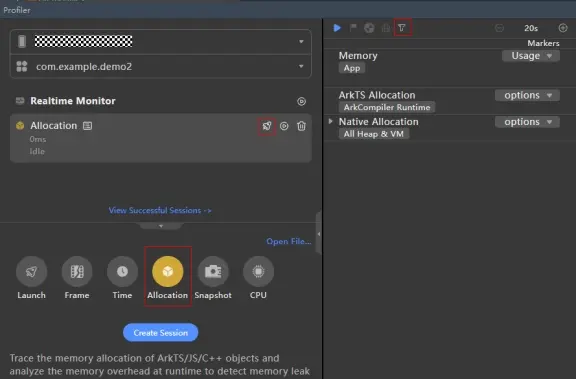576x379 pixels.
Task: Open the filter funnel icon
Action: point(402,28)
